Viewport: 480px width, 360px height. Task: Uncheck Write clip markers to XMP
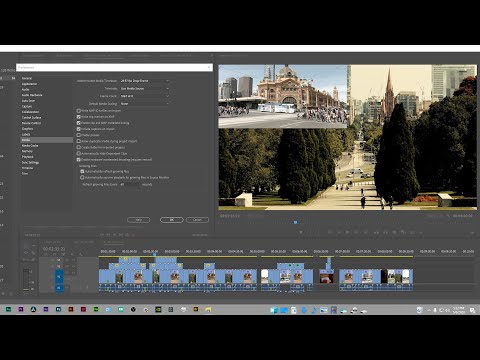pyautogui.click(x=79, y=117)
